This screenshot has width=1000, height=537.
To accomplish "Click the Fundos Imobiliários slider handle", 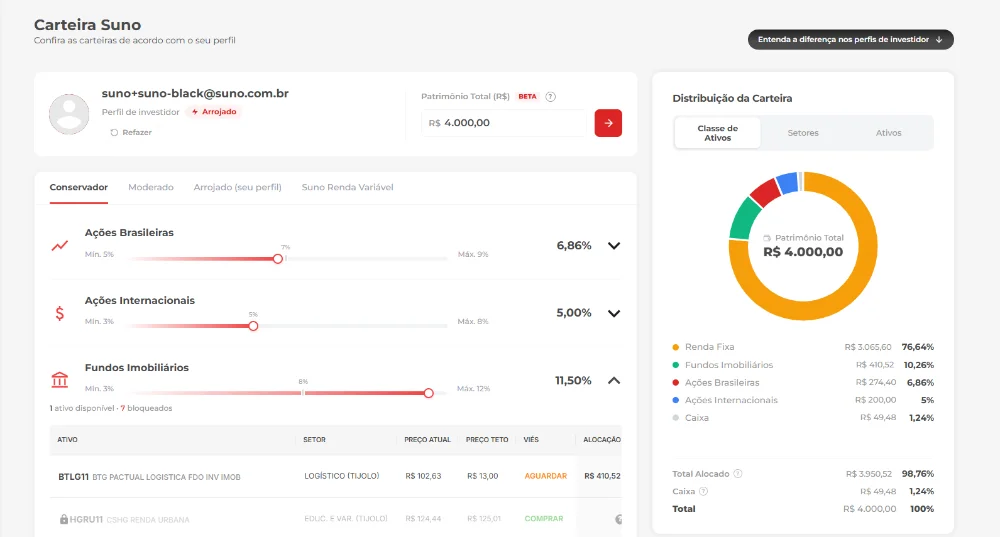I will click(x=429, y=394).
